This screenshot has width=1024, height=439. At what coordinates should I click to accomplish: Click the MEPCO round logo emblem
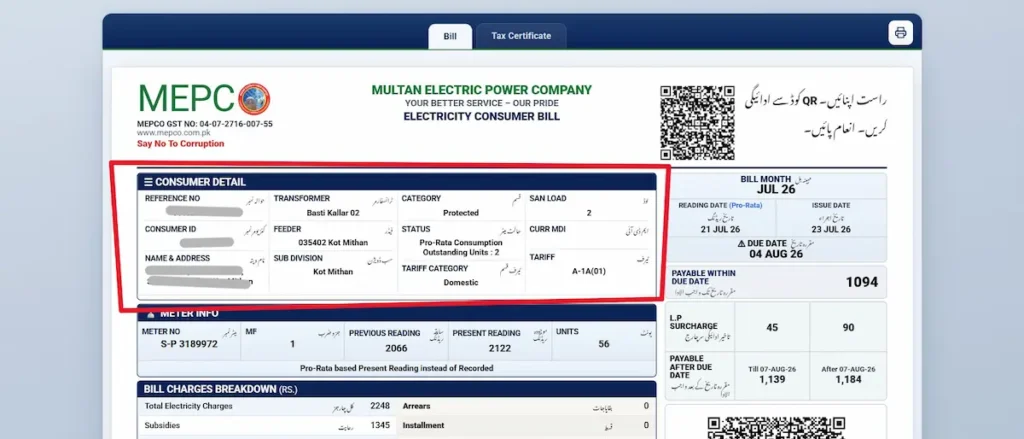254,99
